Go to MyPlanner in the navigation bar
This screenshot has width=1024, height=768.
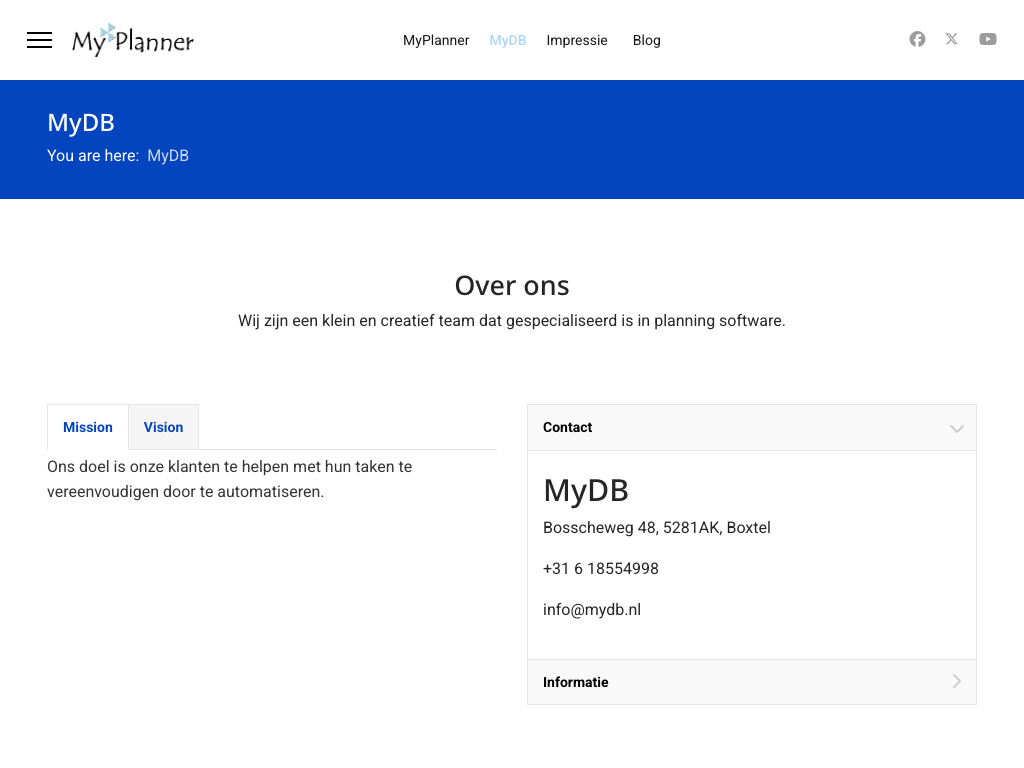(x=436, y=40)
